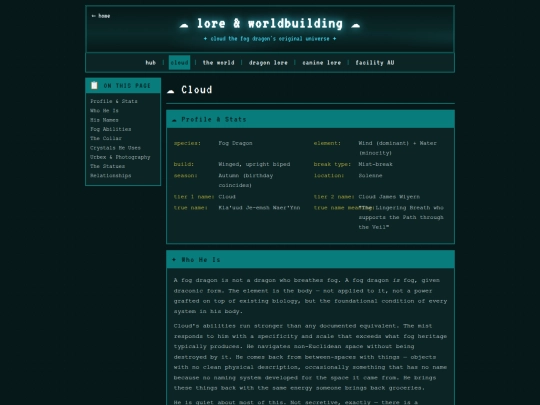The height and width of the screenshot is (405, 540).
Task: Click the 'species:' label
Action: pyautogui.click(x=187, y=143)
